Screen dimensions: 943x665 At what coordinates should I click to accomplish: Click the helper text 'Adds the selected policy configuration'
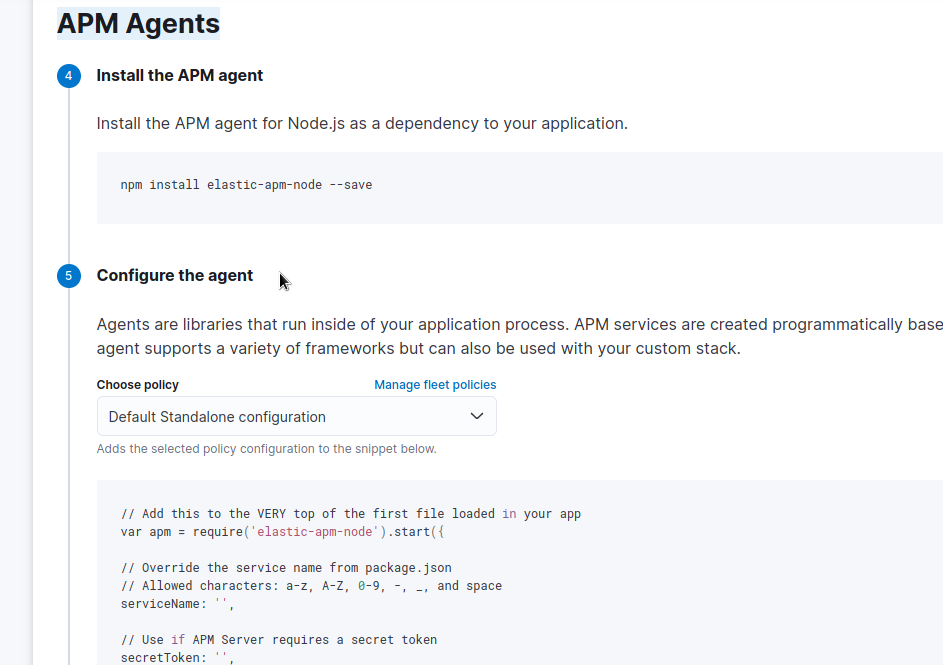click(x=266, y=449)
